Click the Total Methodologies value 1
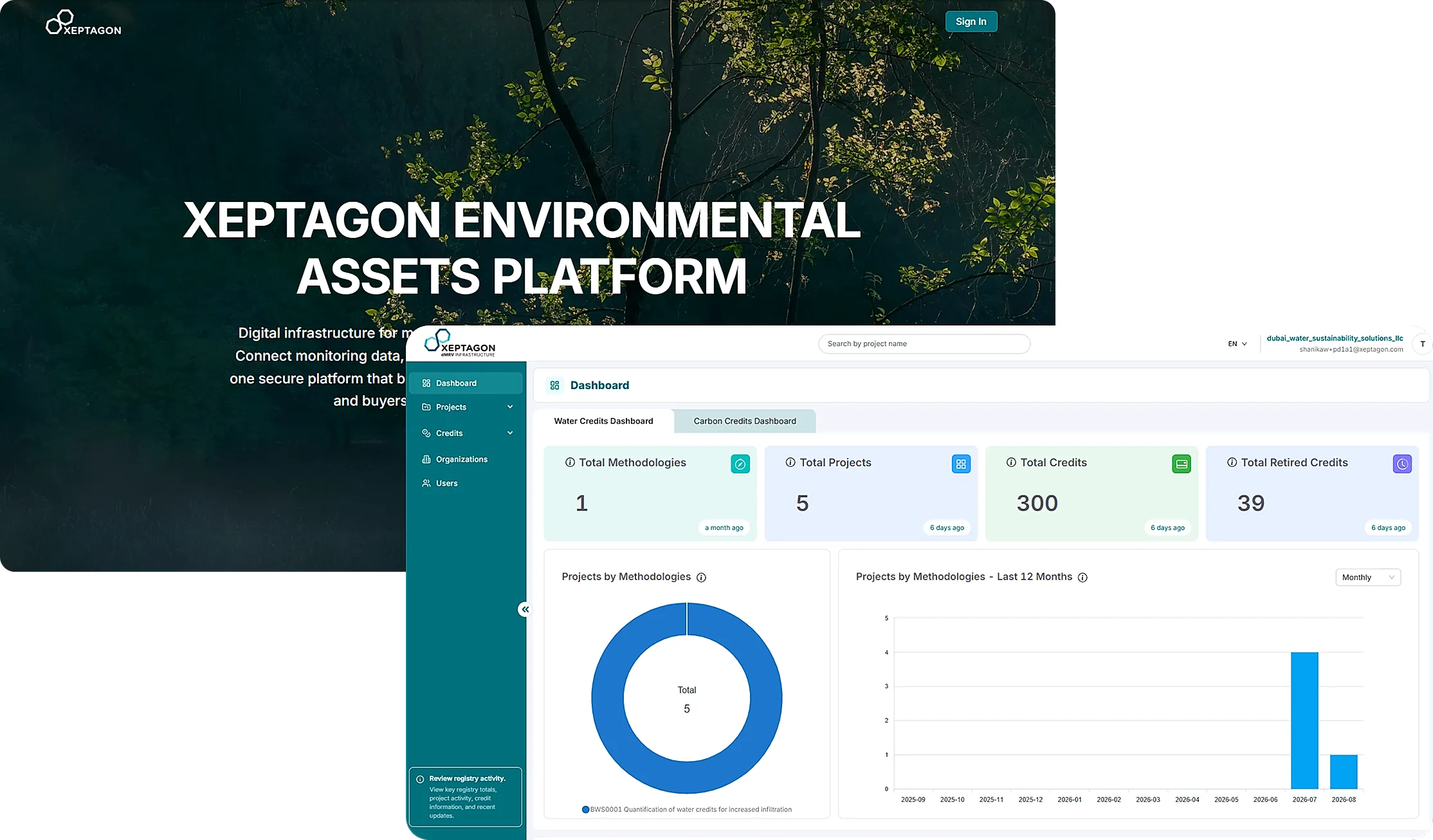 tap(581, 503)
